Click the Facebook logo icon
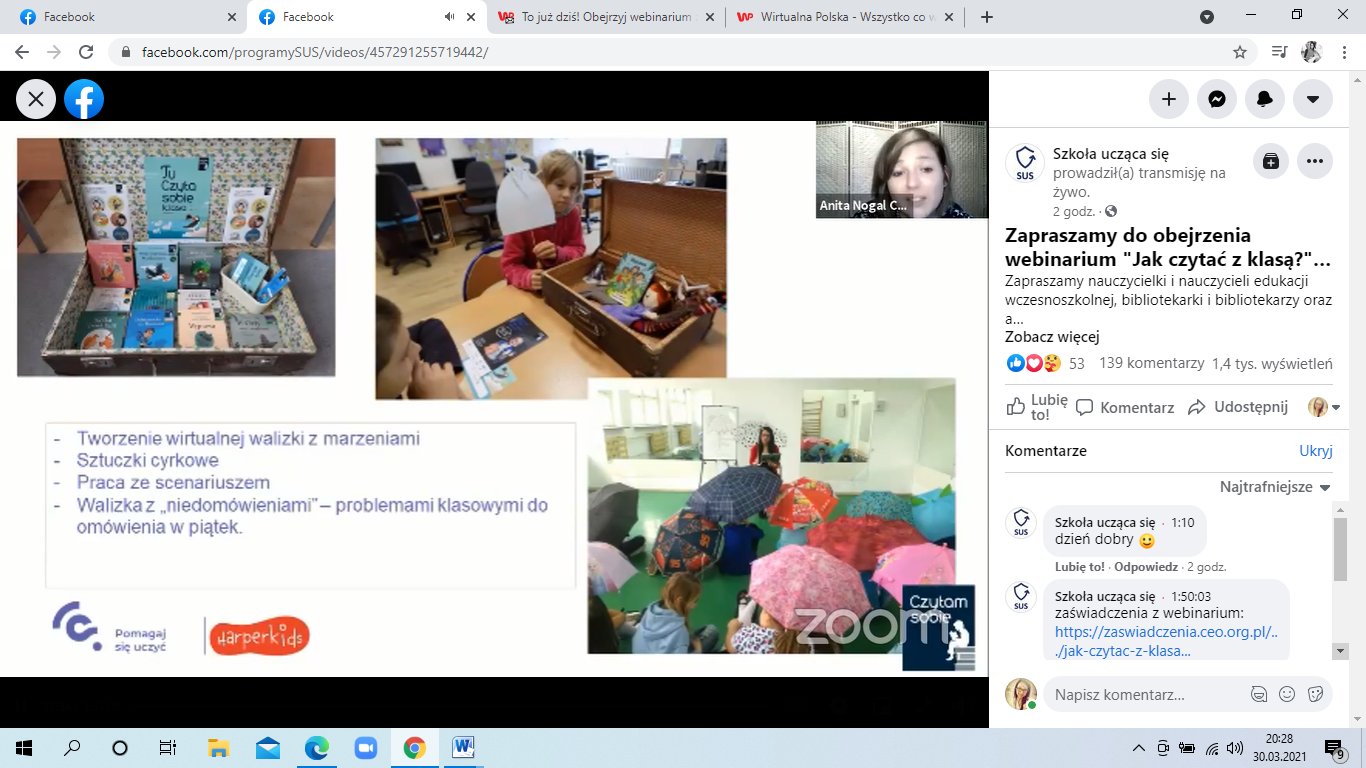The width and height of the screenshot is (1366, 768). [x=84, y=99]
